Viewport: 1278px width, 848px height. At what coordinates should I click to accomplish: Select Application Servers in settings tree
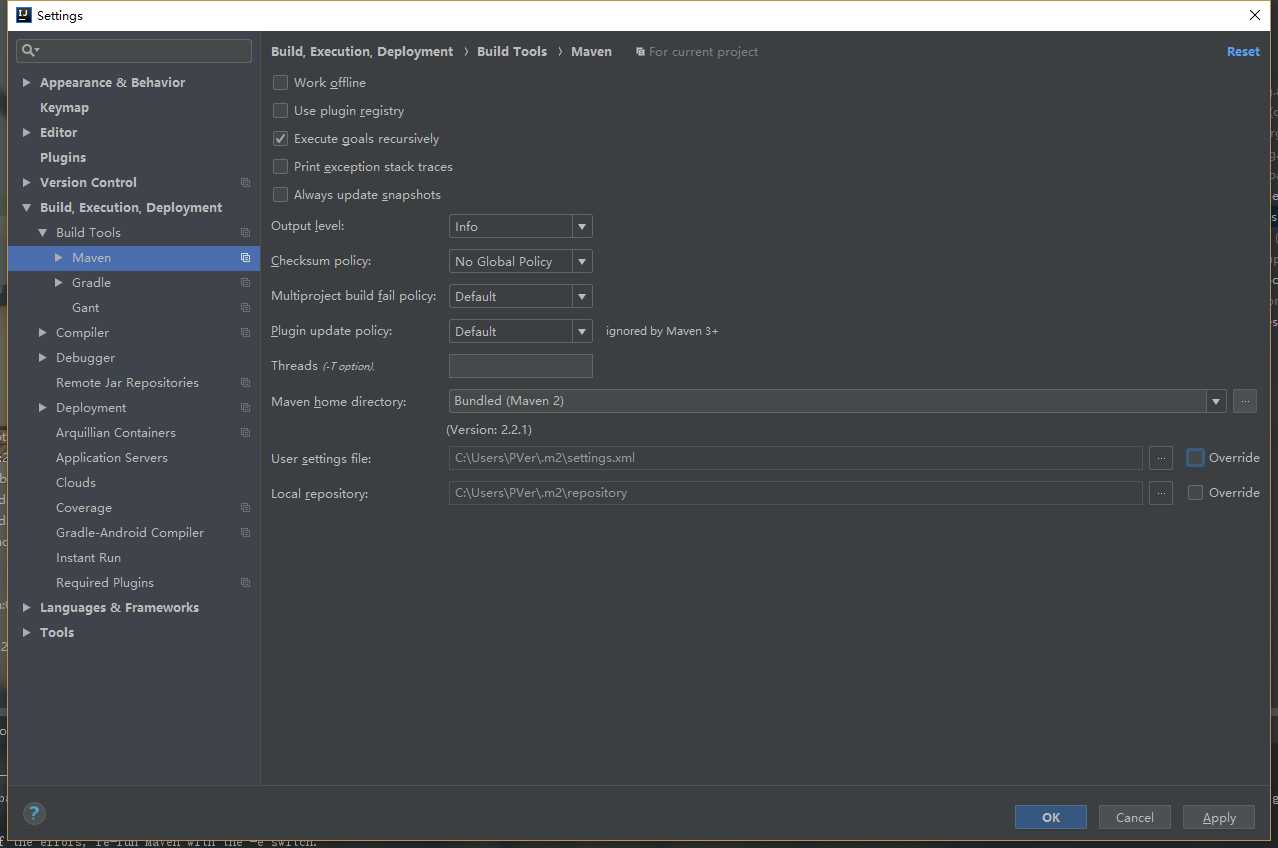pos(112,457)
